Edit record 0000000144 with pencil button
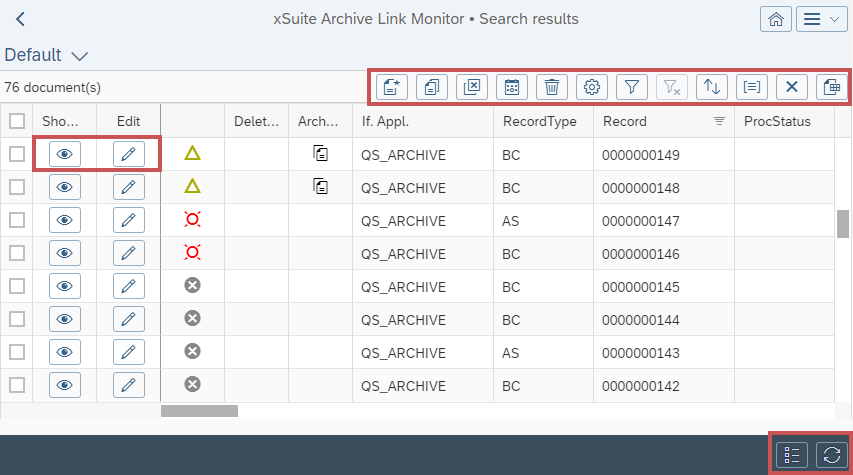 tap(129, 319)
